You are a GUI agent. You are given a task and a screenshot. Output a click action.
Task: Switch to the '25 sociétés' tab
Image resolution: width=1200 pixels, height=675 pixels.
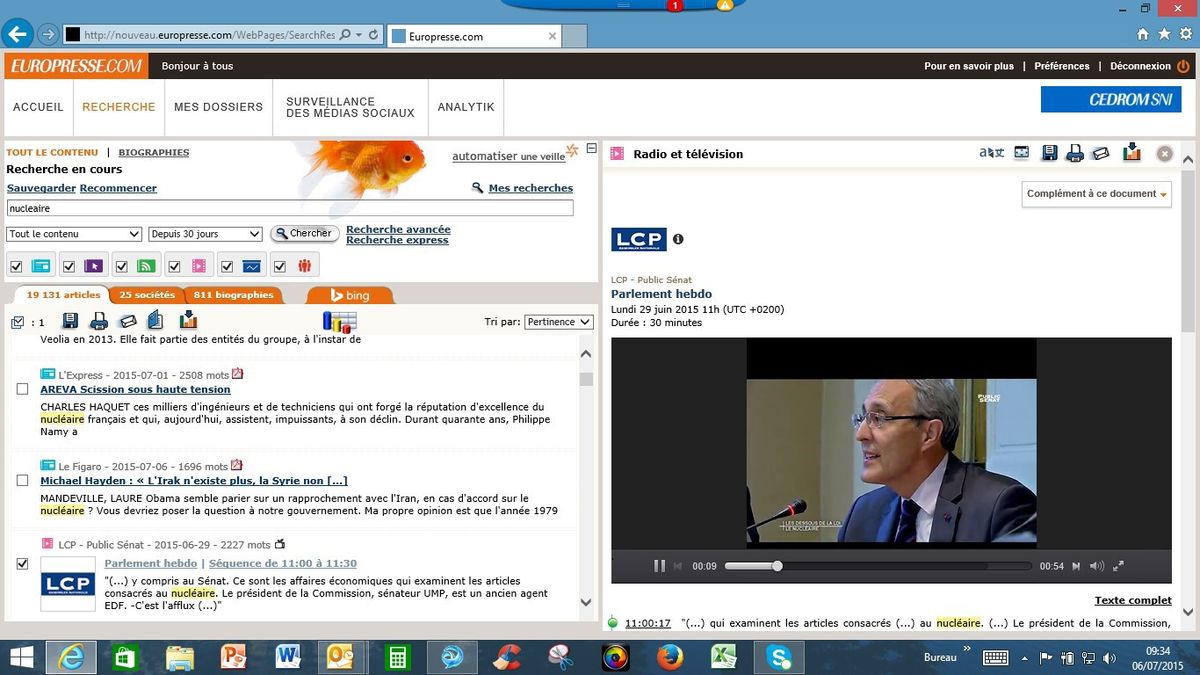click(x=147, y=295)
